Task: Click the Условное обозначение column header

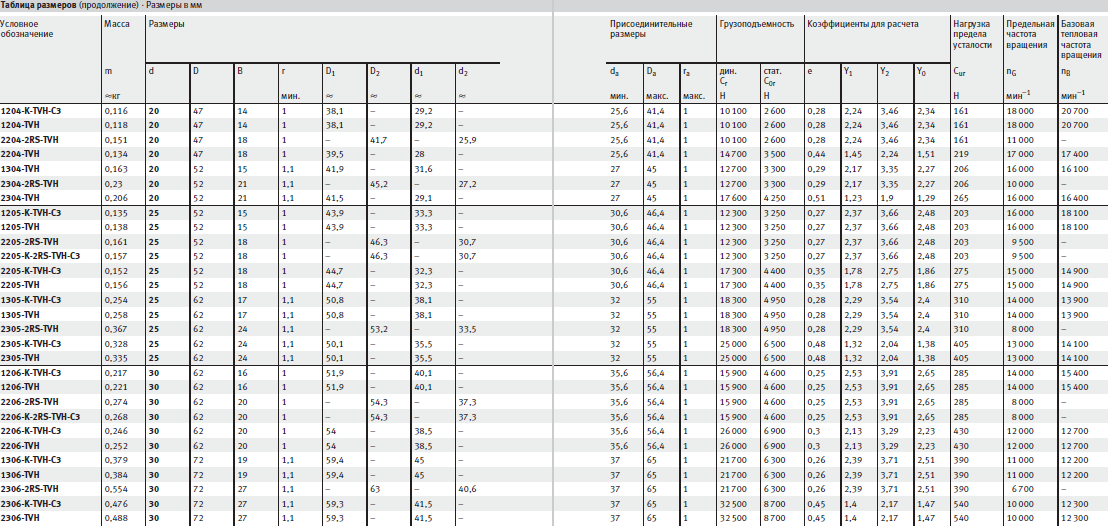Action: click(27, 29)
